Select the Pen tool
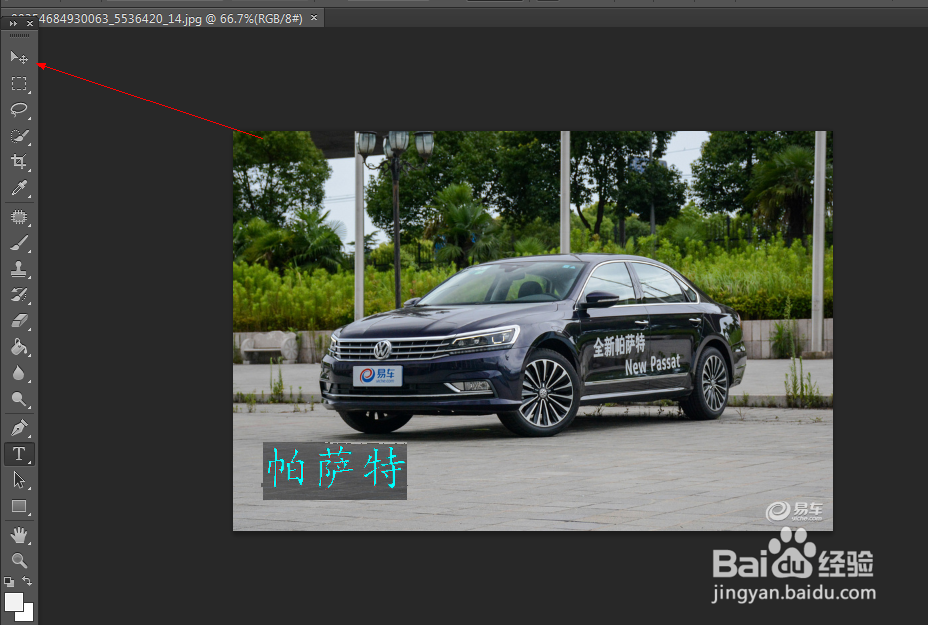The height and width of the screenshot is (625, 928). [x=19, y=427]
